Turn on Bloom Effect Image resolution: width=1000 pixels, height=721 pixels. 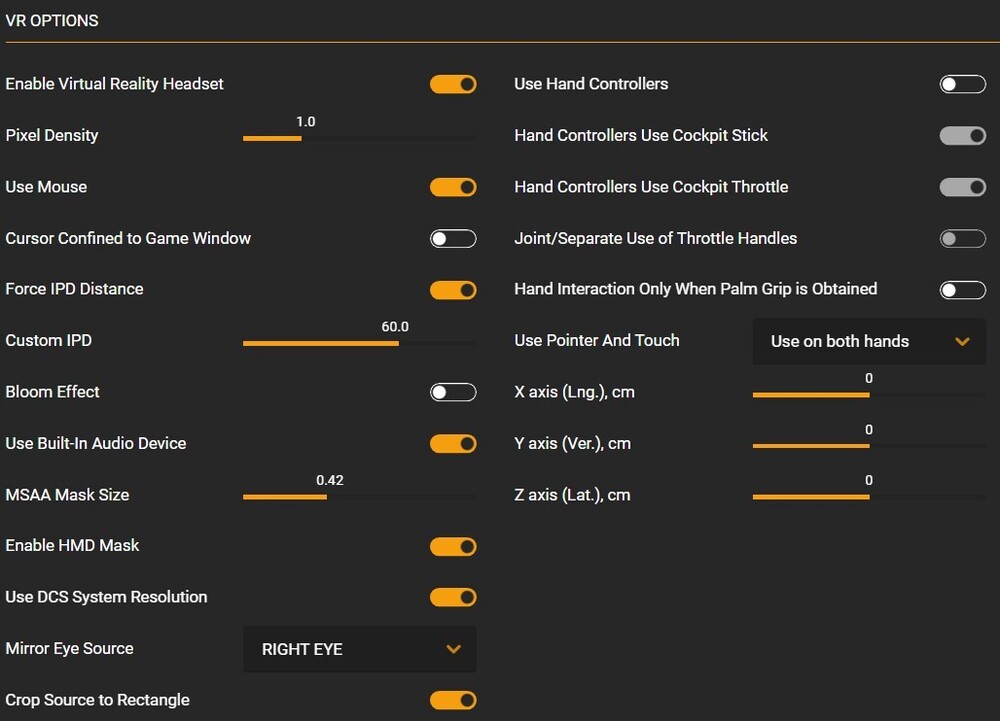[453, 392]
